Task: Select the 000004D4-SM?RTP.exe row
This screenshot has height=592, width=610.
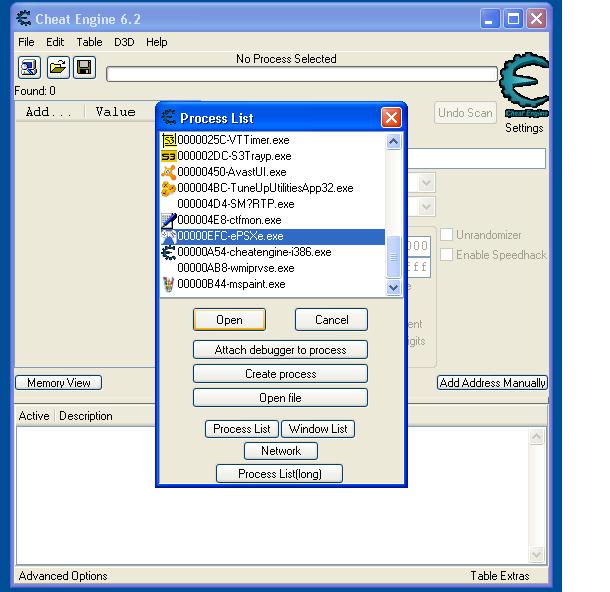Action: click(273, 204)
